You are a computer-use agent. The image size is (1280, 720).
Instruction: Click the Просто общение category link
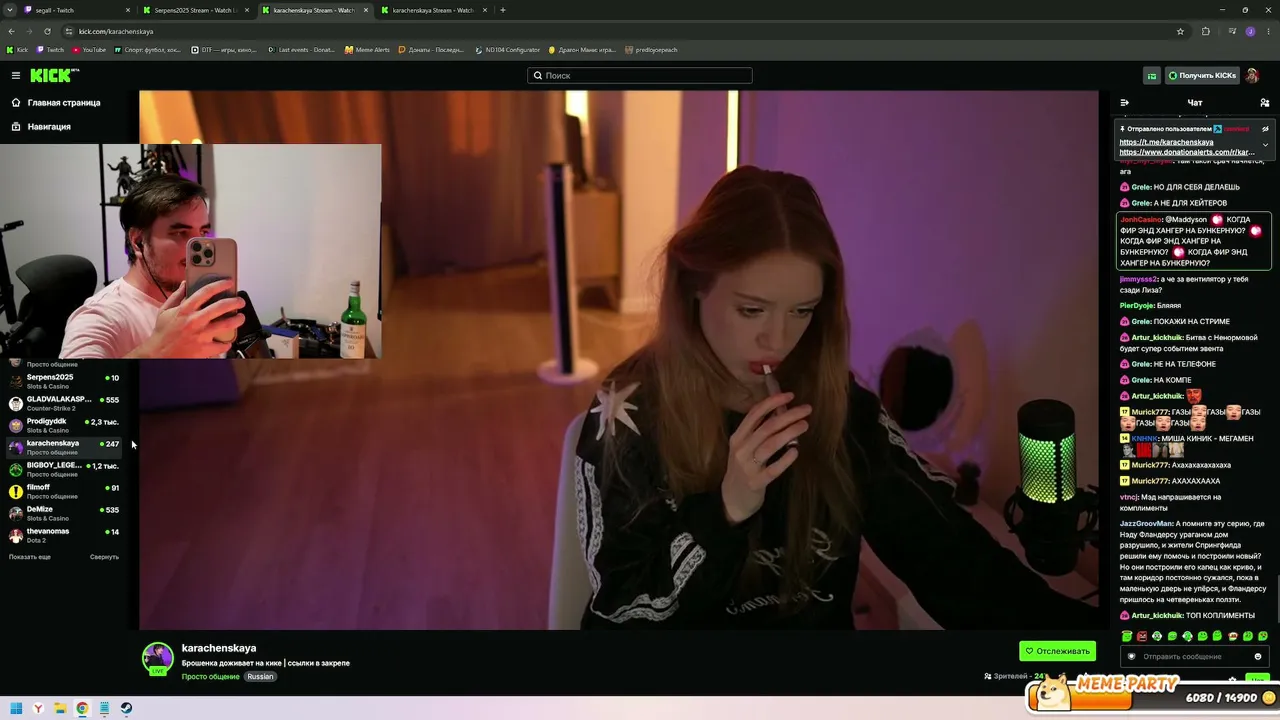tap(210, 677)
